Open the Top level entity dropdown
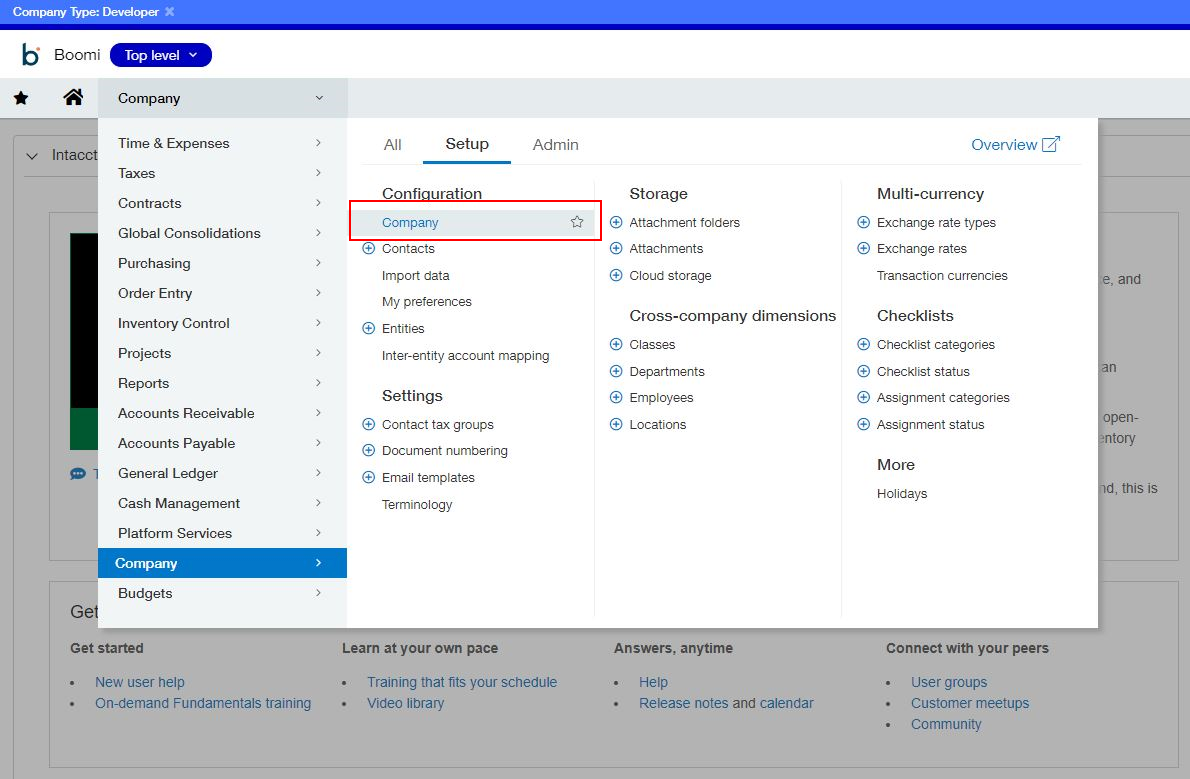This screenshot has height=779, width=1190. click(161, 56)
